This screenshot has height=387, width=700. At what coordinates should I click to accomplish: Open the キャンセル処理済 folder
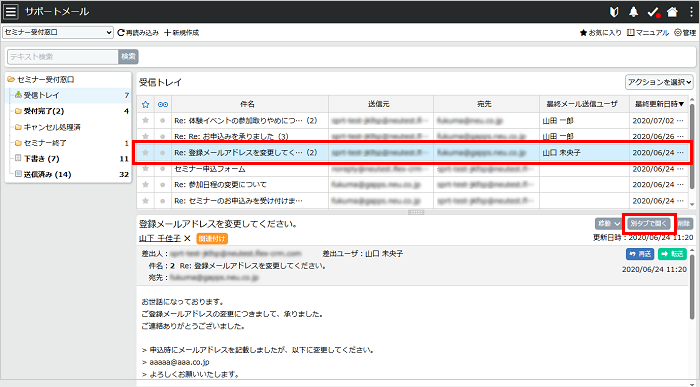52,127
